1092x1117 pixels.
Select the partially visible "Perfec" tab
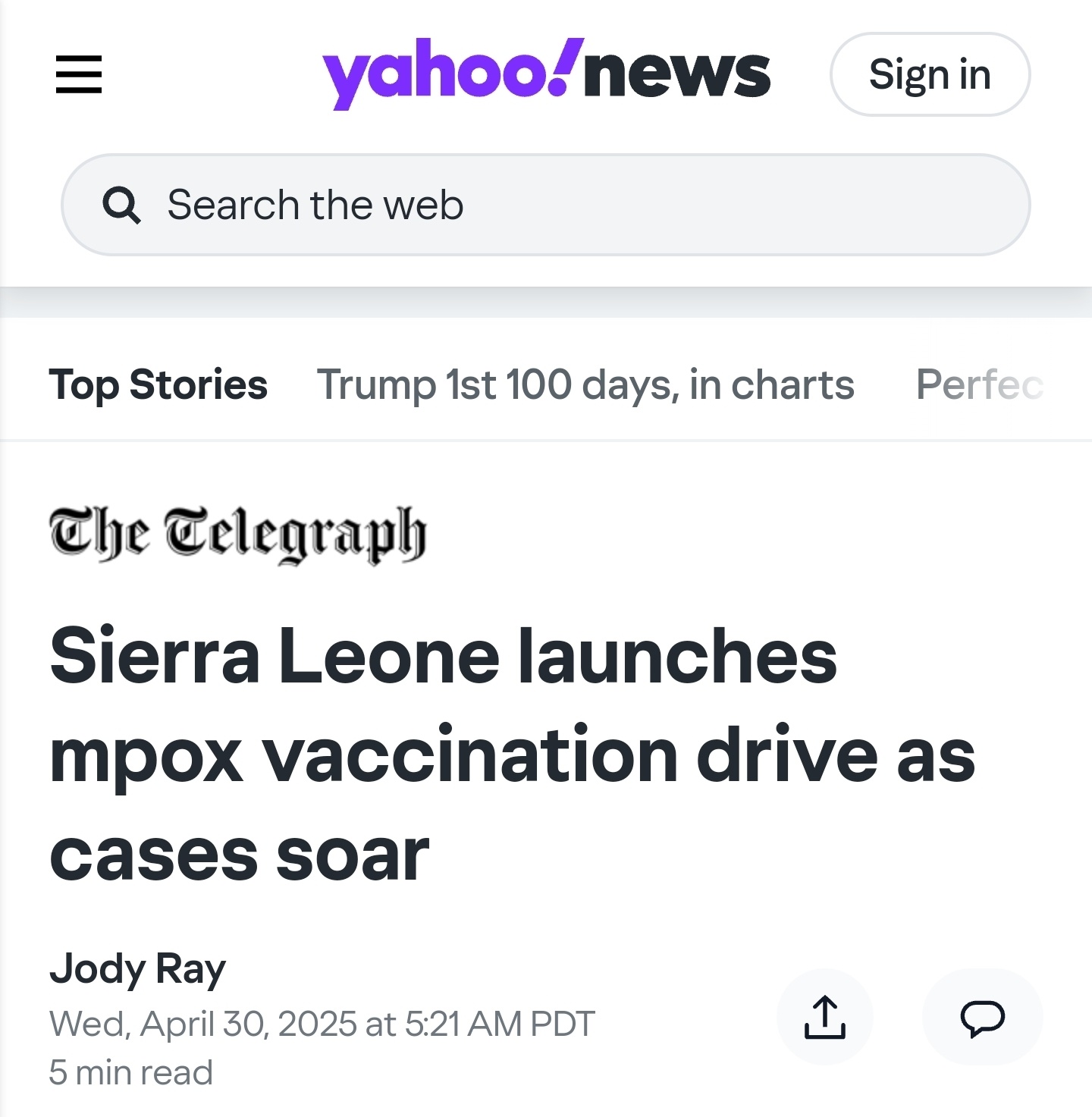coord(980,384)
